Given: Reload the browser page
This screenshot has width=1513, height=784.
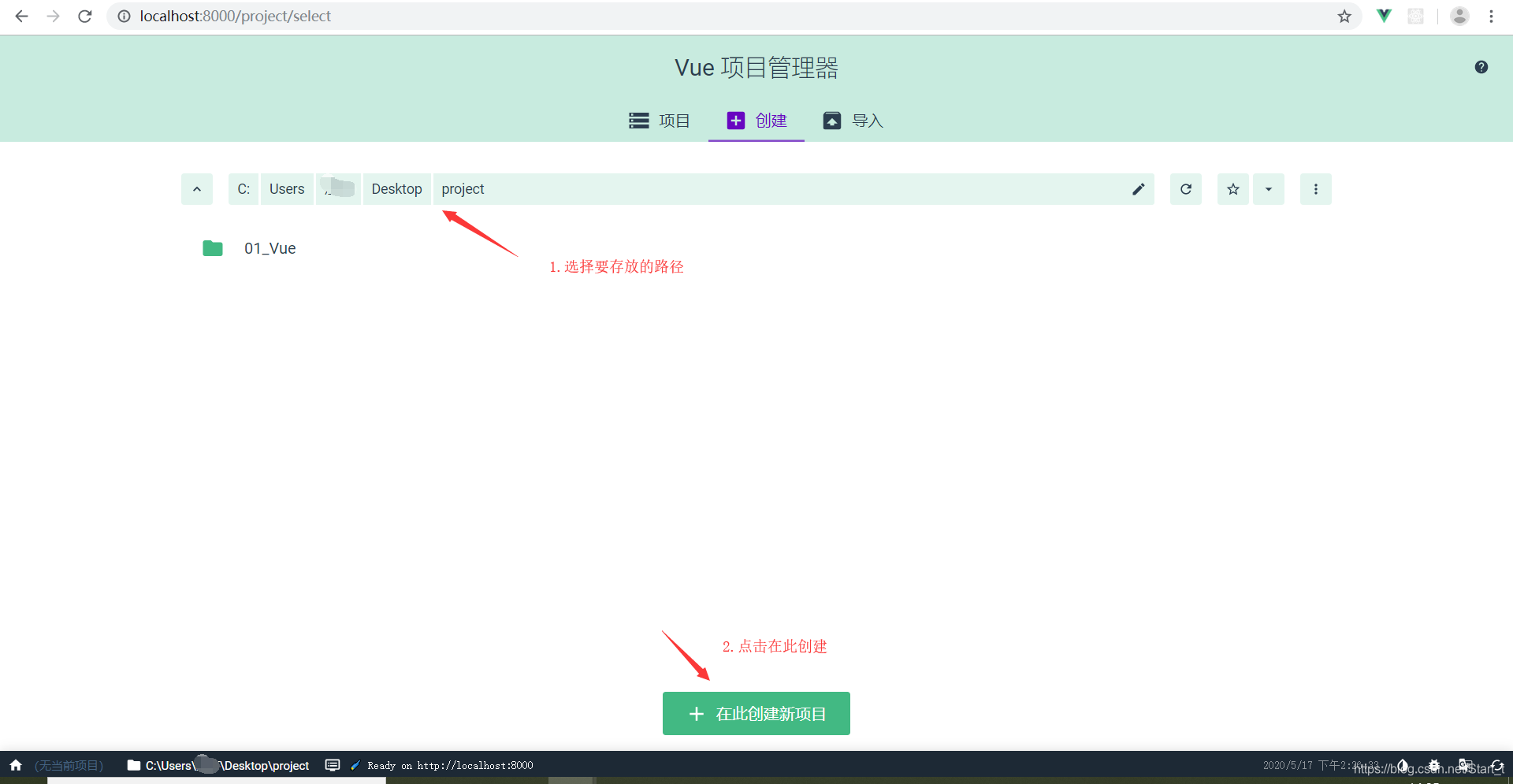Looking at the screenshot, I should [85, 16].
